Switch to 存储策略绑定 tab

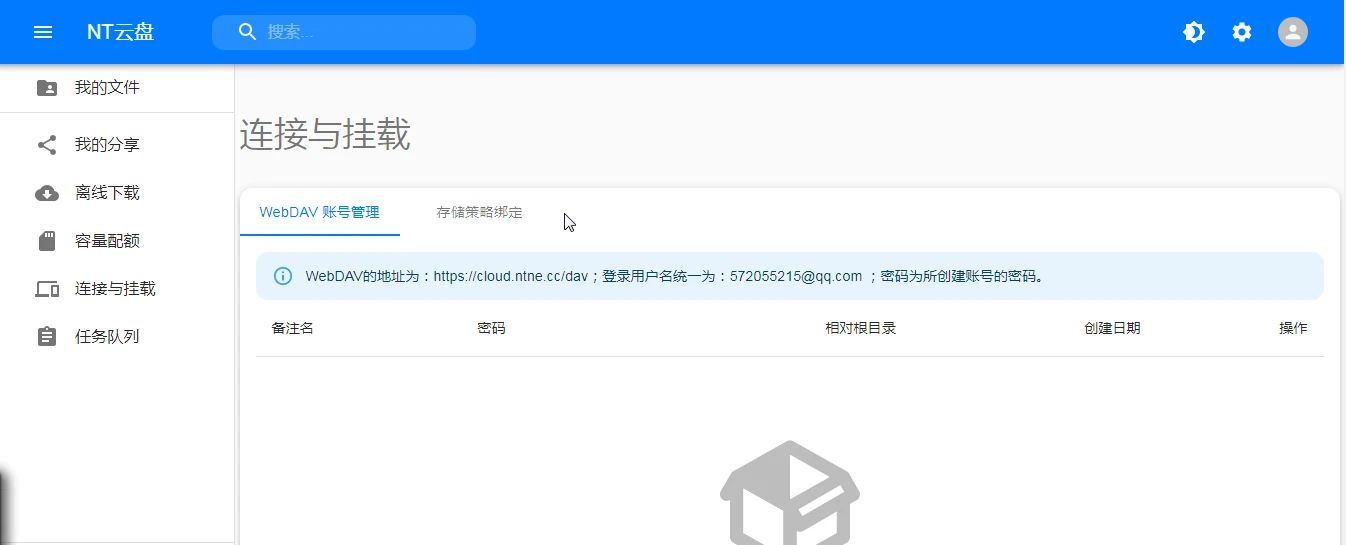click(479, 212)
